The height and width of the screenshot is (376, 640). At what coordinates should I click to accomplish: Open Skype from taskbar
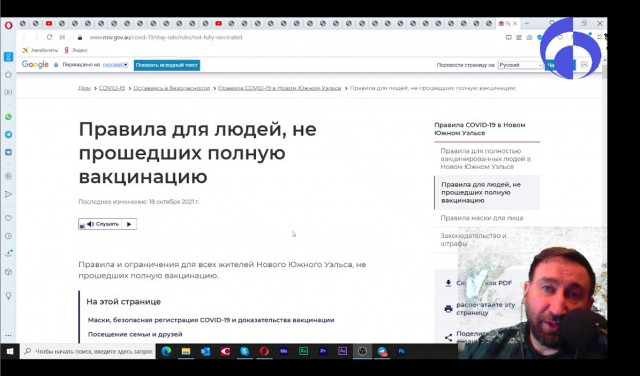(244, 351)
